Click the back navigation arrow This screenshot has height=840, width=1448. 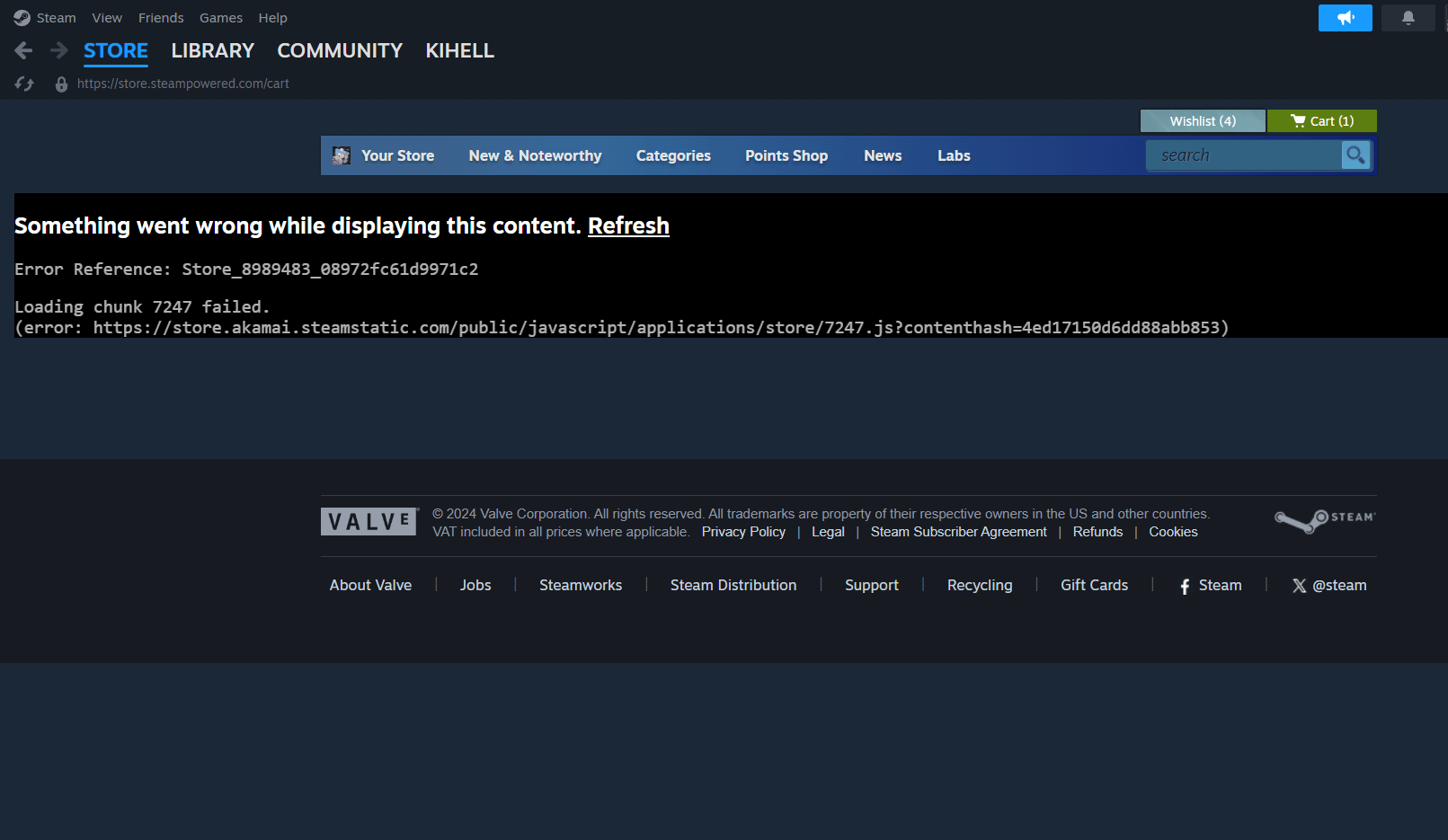24,51
